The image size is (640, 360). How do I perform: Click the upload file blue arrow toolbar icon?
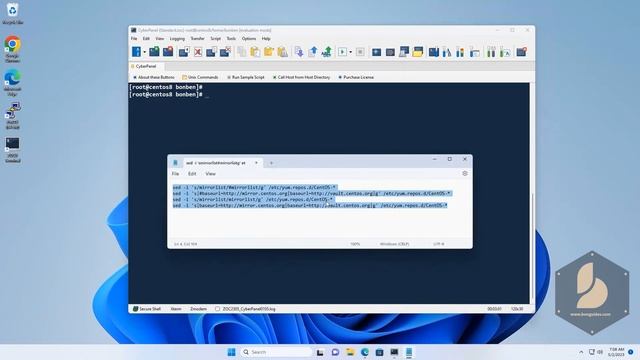click(x=313, y=52)
